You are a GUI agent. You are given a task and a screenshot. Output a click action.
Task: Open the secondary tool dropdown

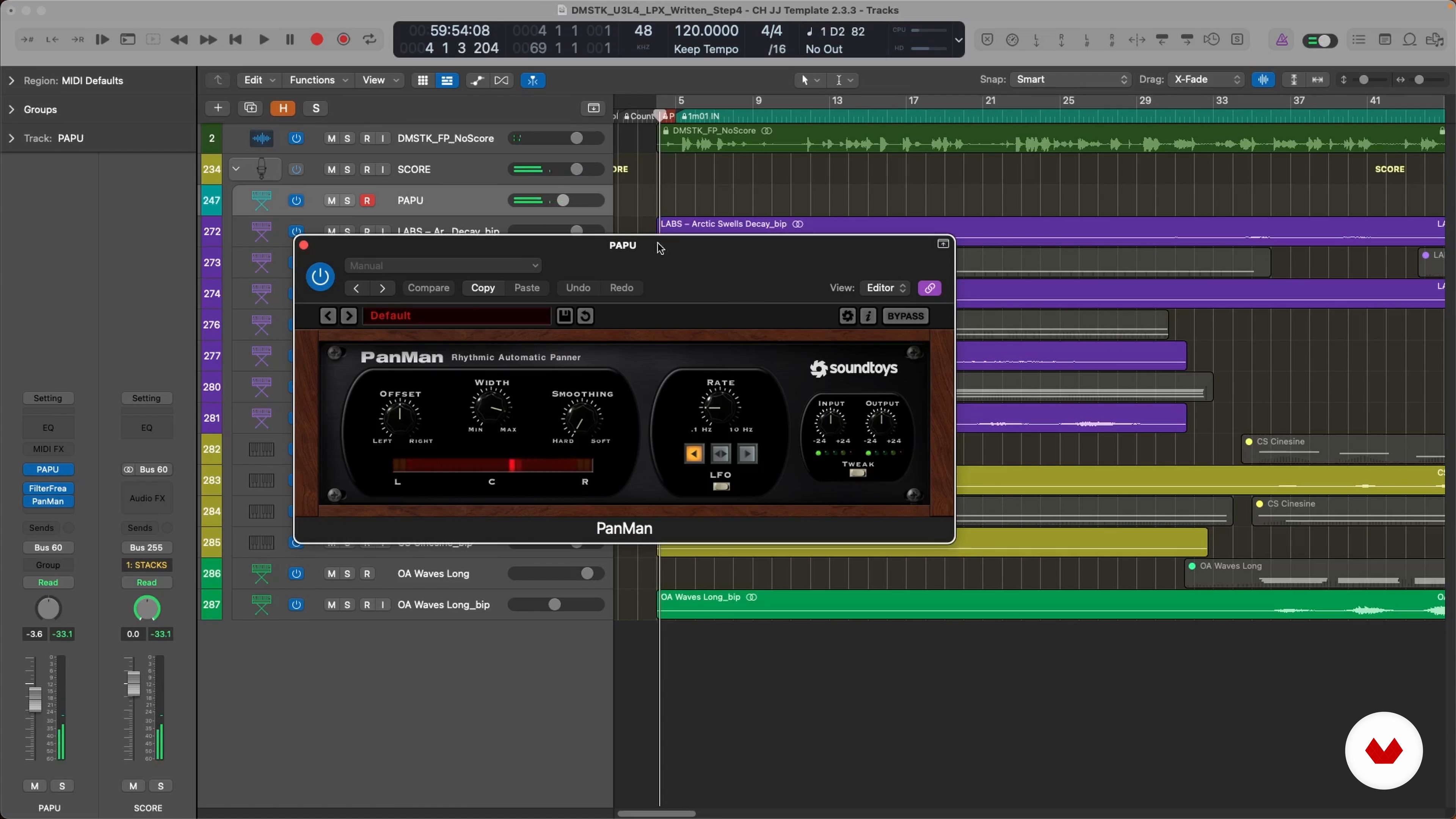pyautogui.click(x=844, y=80)
